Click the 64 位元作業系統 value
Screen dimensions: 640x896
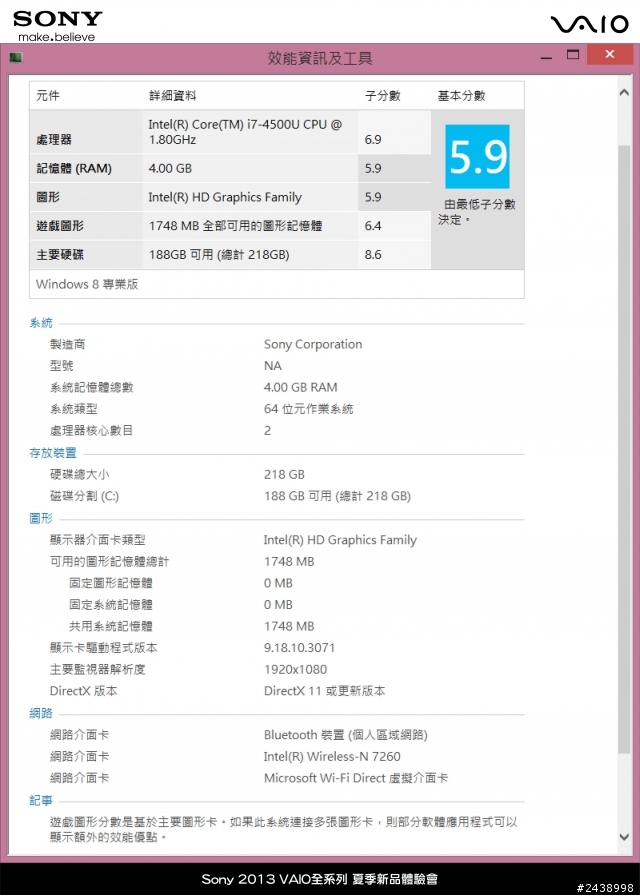pos(309,409)
